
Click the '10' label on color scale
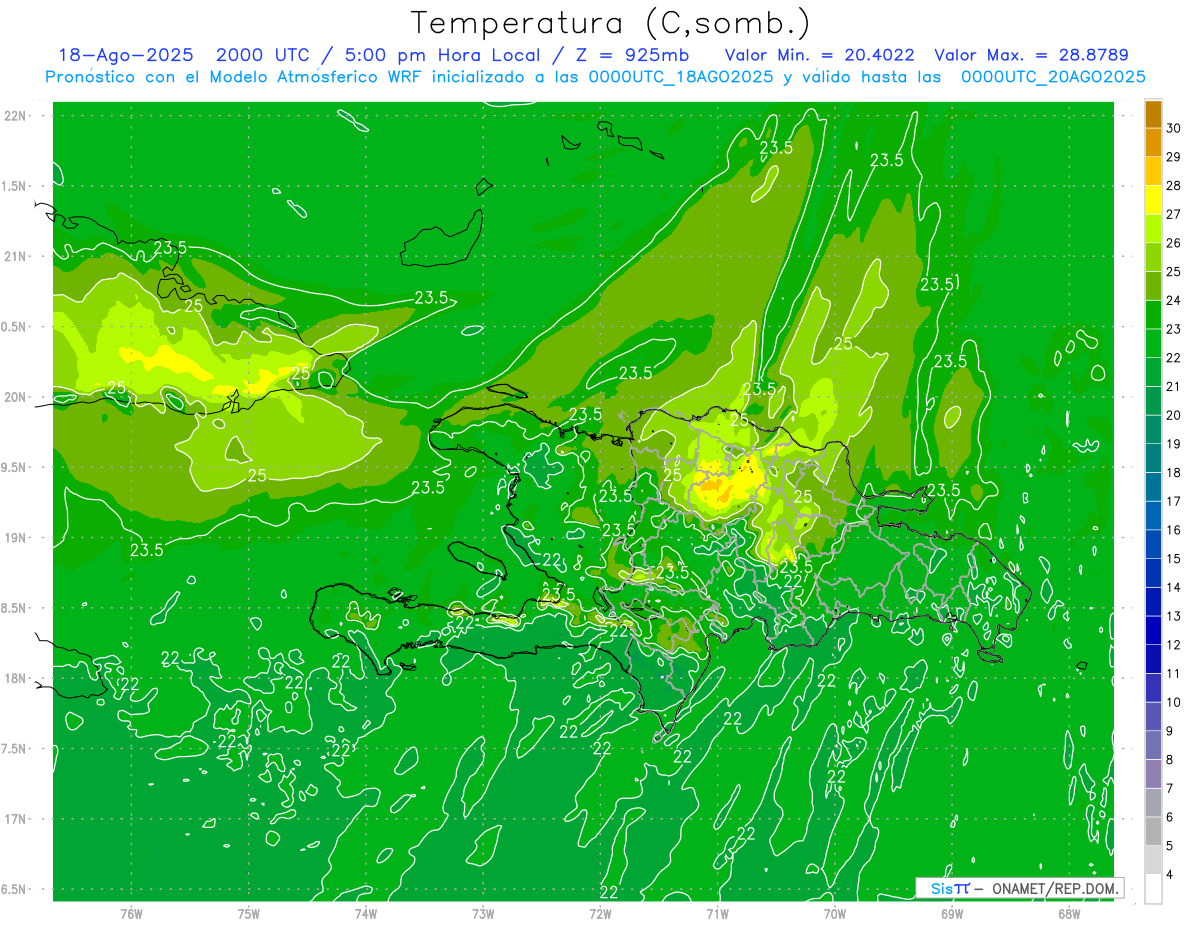coord(1173,702)
